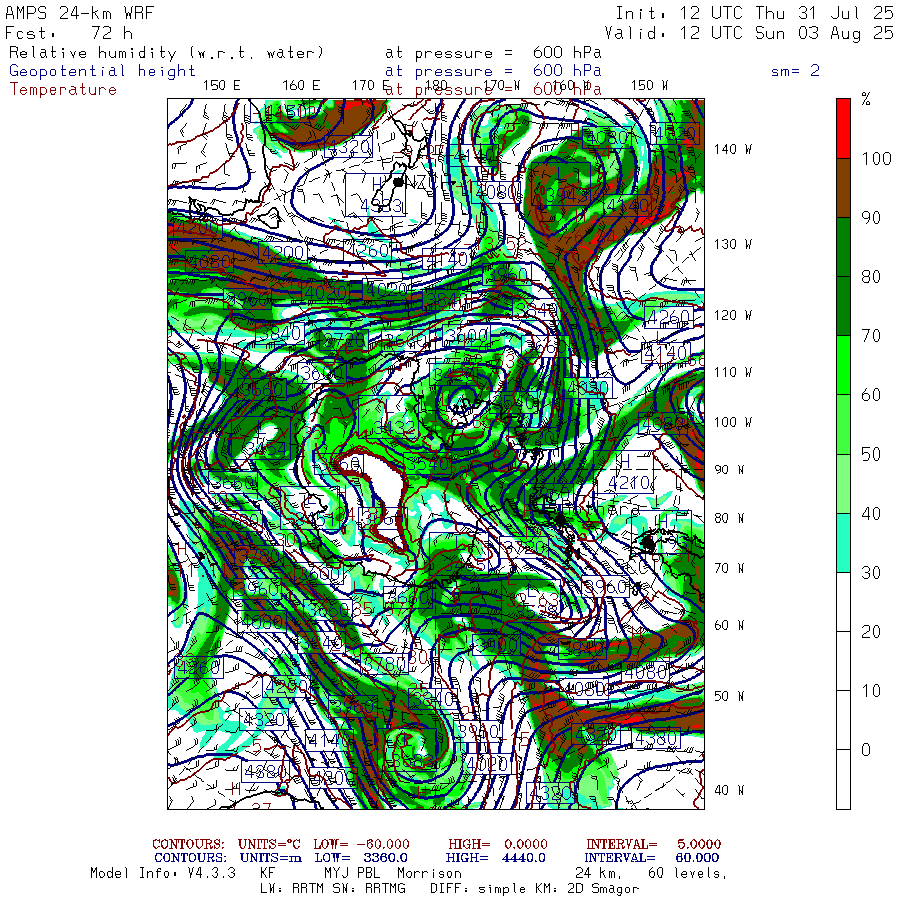Click the 'HIGH= 4440.0' height value
The width and height of the screenshot is (900, 900).
495,858
